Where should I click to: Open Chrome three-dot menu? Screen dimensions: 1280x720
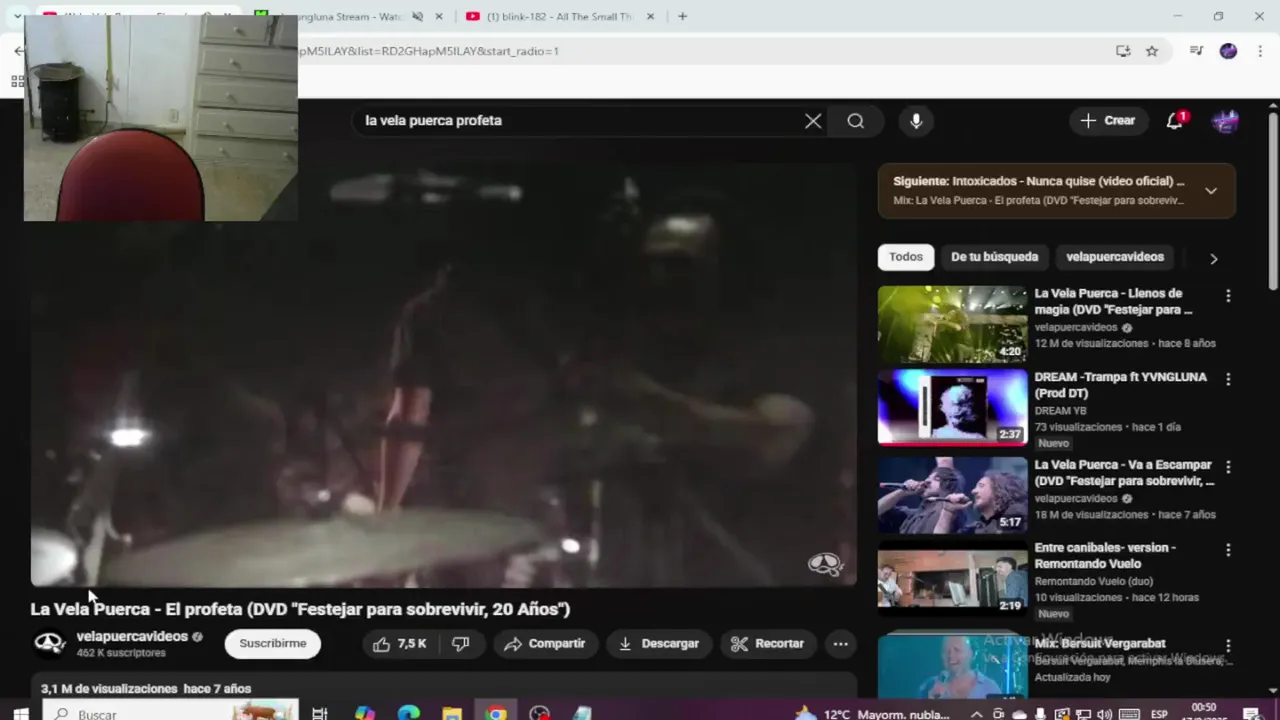coord(1259,51)
